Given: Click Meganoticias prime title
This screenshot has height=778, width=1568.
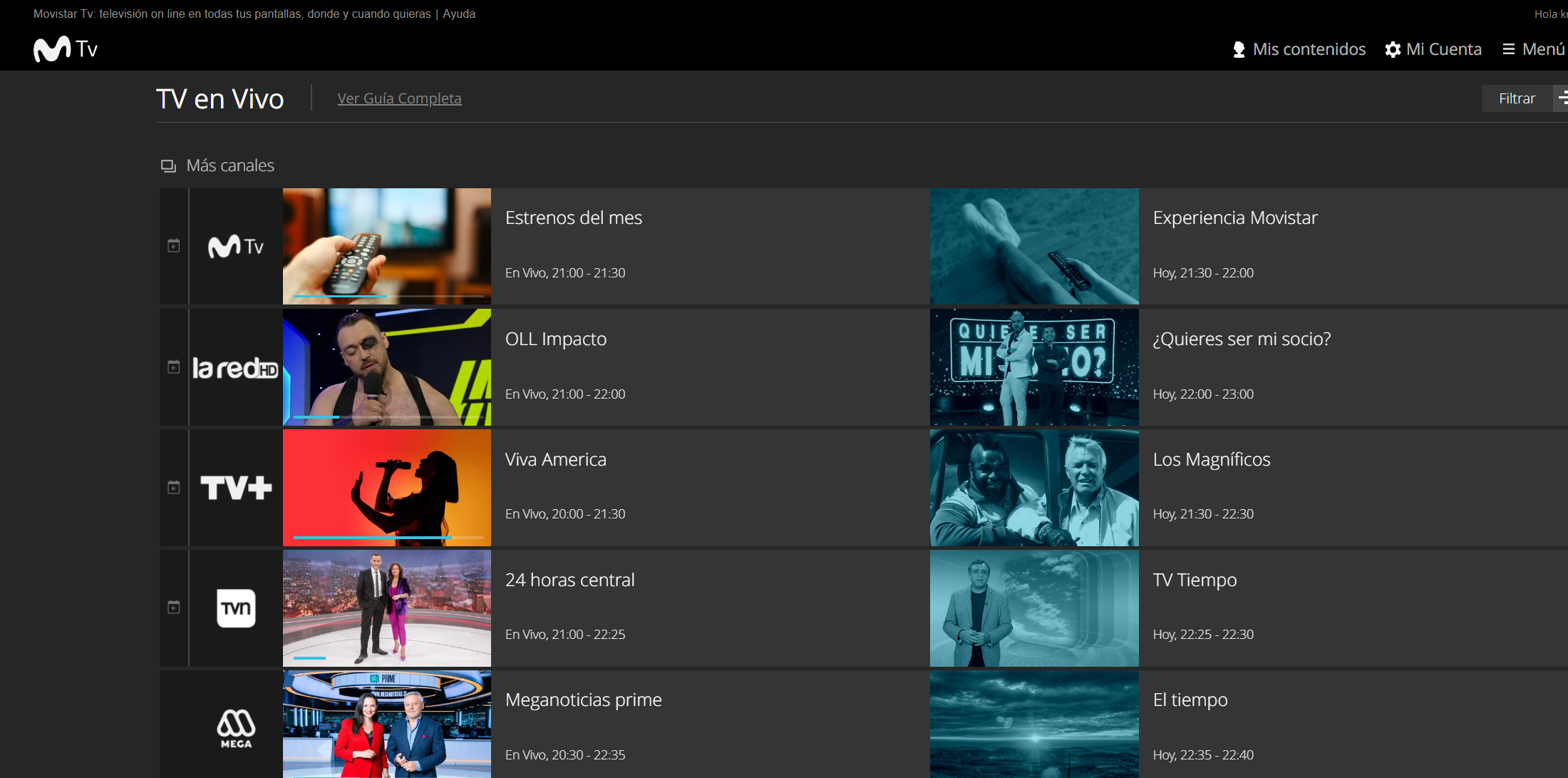Looking at the screenshot, I should coord(583,700).
